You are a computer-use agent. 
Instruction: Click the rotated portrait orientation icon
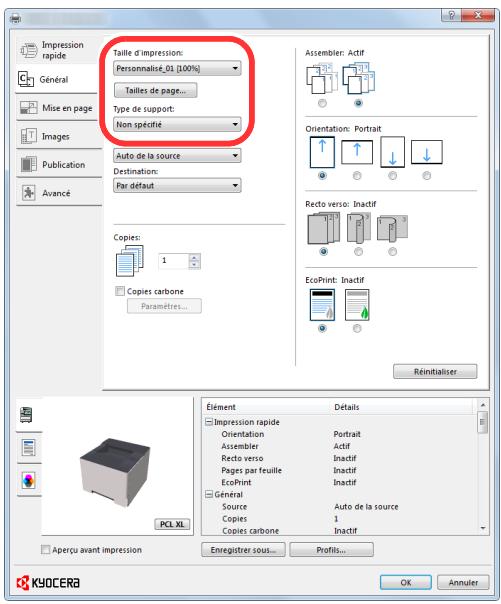[x=392, y=152]
